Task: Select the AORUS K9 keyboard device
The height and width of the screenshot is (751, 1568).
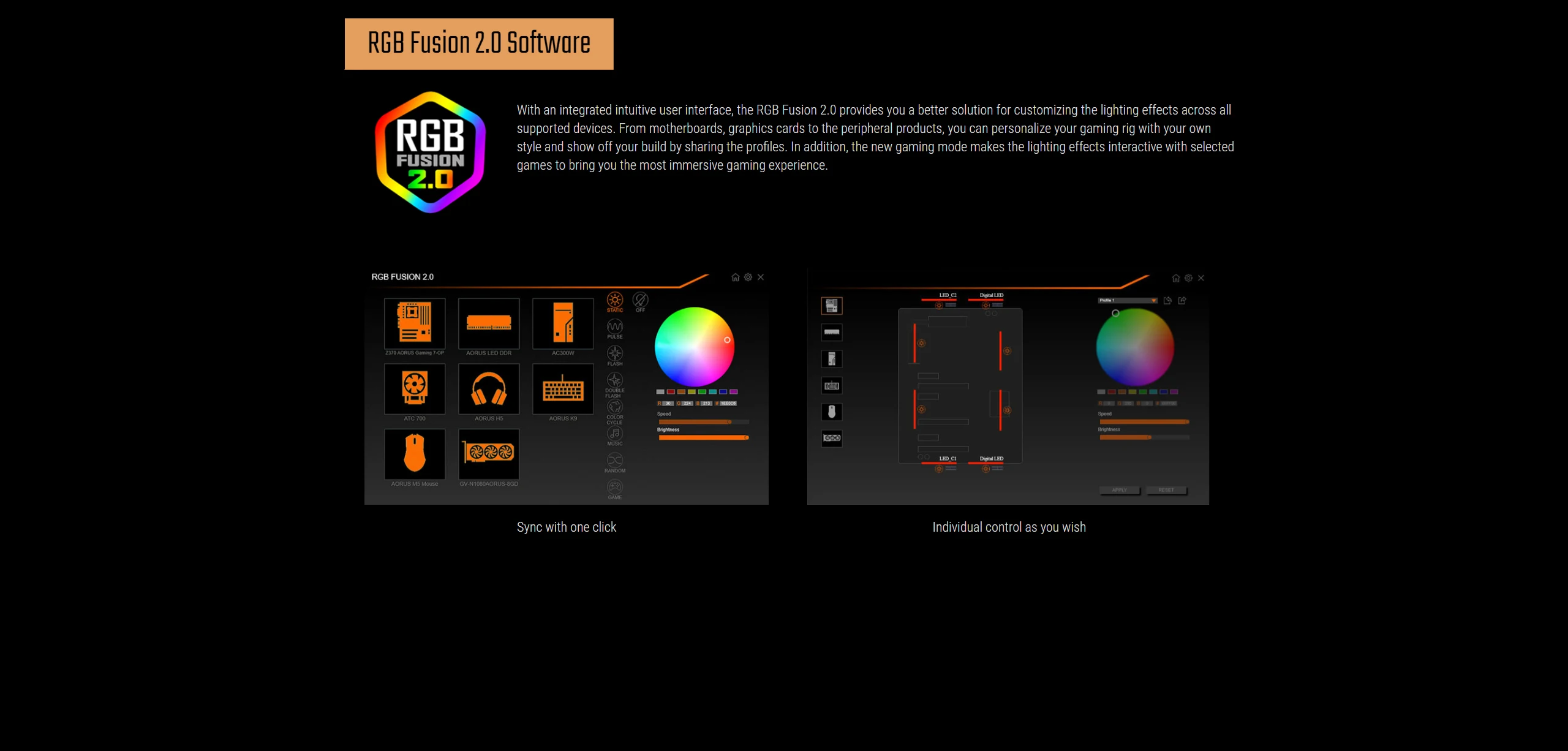Action: click(x=563, y=389)
